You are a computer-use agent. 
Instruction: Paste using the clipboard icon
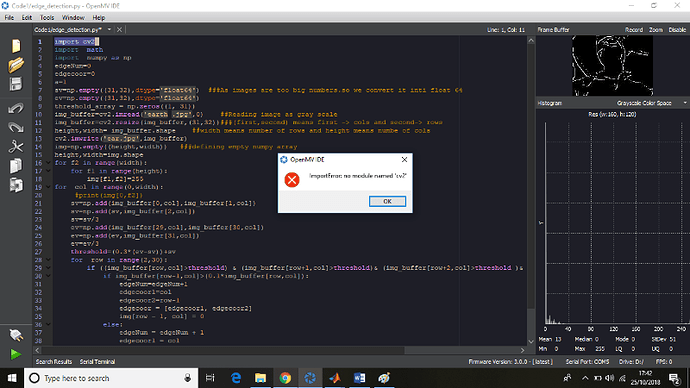tap(16, 185)
